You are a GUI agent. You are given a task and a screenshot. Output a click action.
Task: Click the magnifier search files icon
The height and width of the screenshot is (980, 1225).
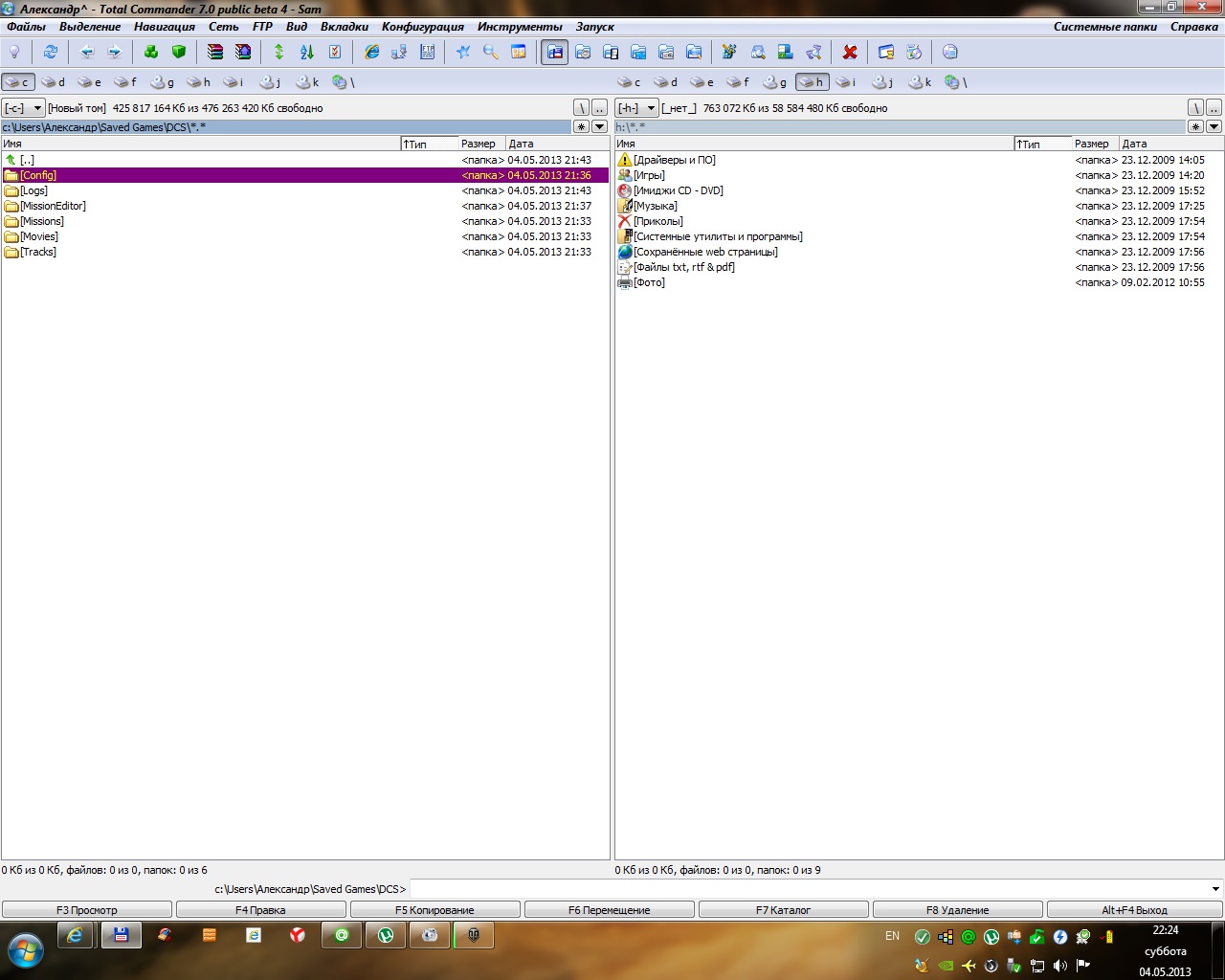click(491, 52)
